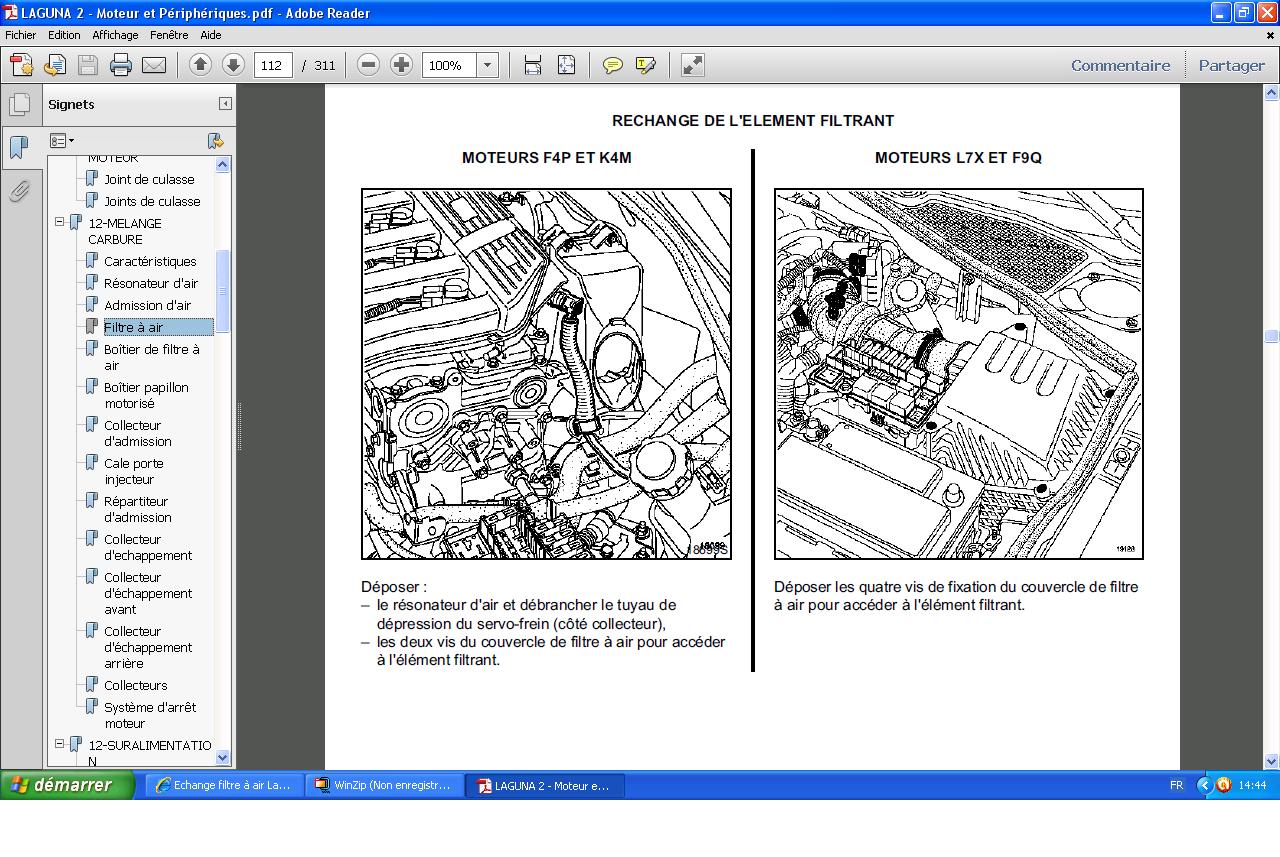Open the bookmarks options menu dropdown
The height and width of the screenshot is (857, 1280).
[x=62, y=141]
